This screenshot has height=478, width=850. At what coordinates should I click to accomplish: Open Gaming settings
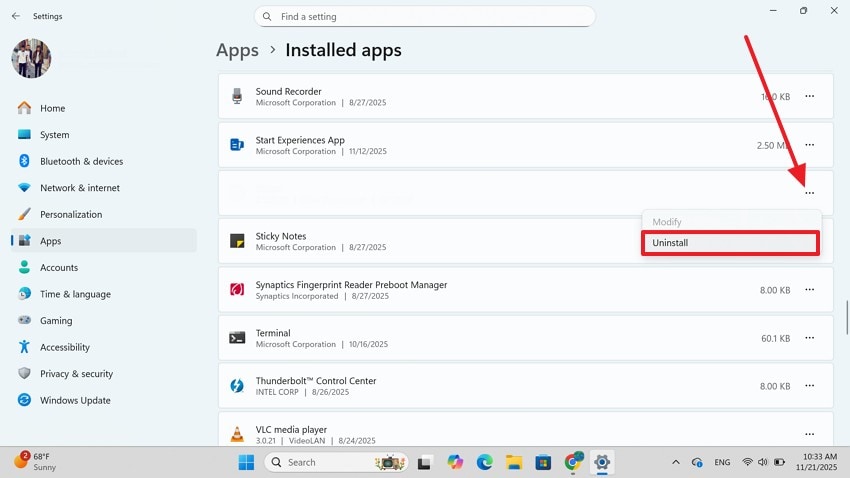click(x=103, y=320)
